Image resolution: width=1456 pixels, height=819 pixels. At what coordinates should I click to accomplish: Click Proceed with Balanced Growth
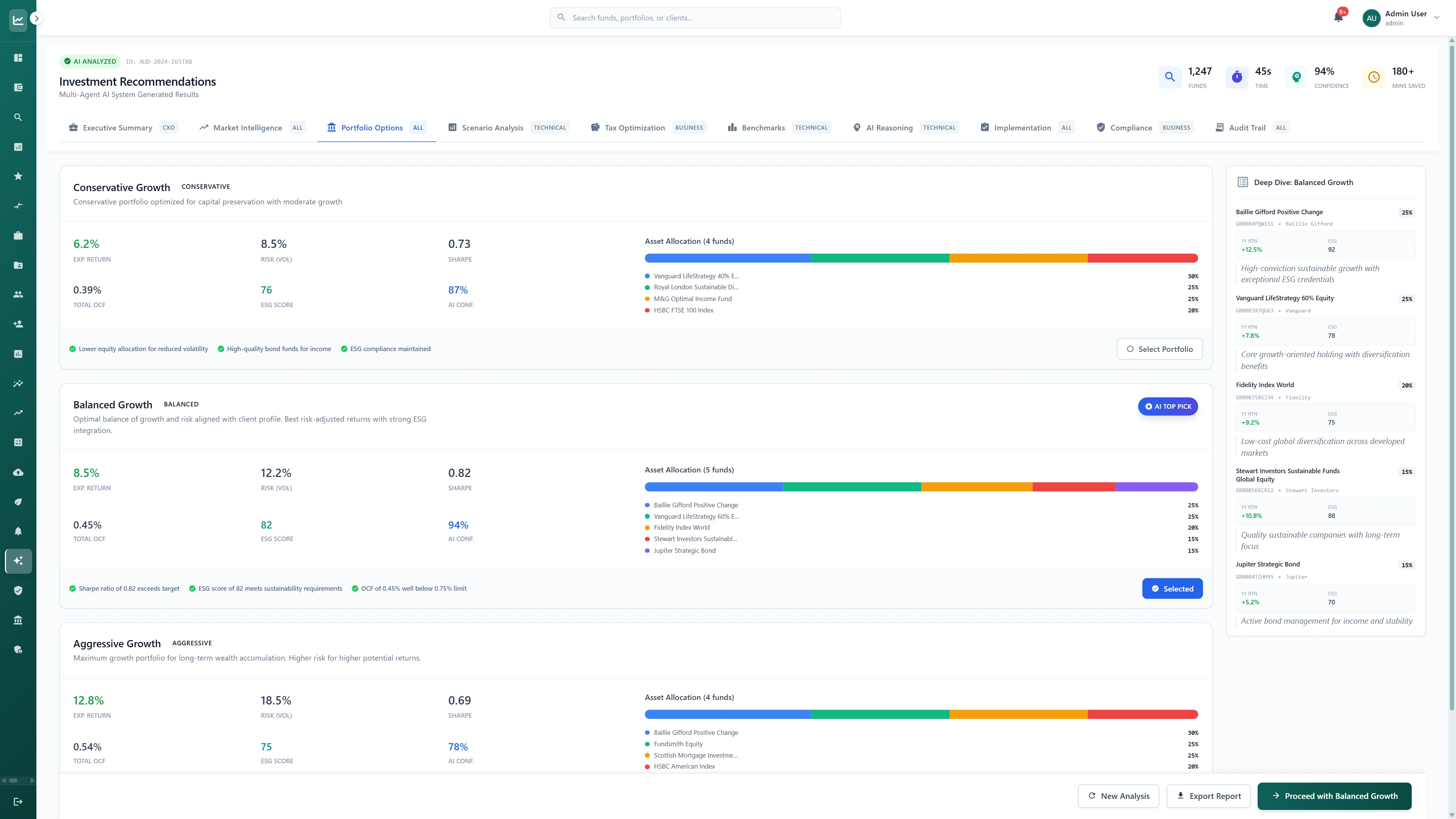(1334, 795)
